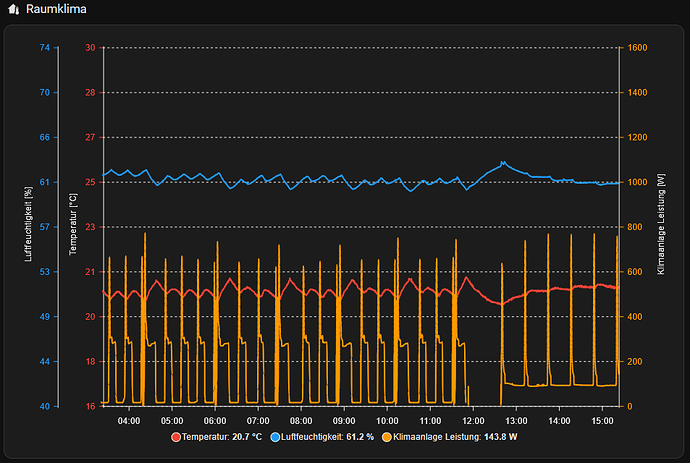Screen dimensions: 690x463
Task: Click the 1200 watt axis tick label
Action: point(638,137)
